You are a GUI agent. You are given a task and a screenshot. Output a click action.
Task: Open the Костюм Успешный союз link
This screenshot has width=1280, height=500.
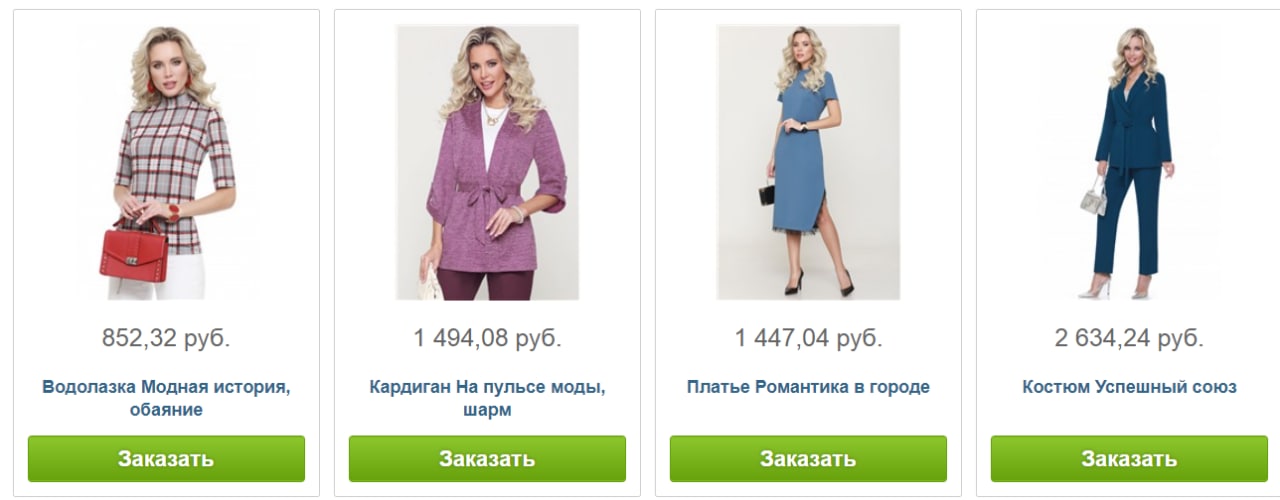tap(1129, 387)
